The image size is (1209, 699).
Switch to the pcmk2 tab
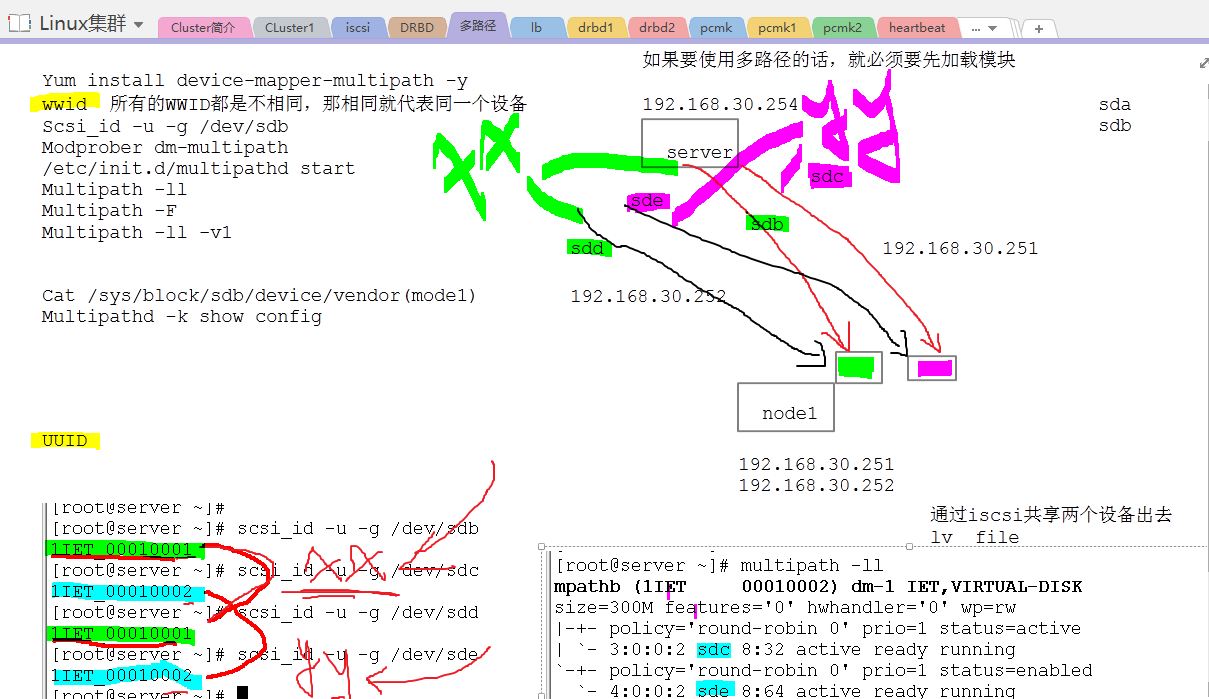842,28
